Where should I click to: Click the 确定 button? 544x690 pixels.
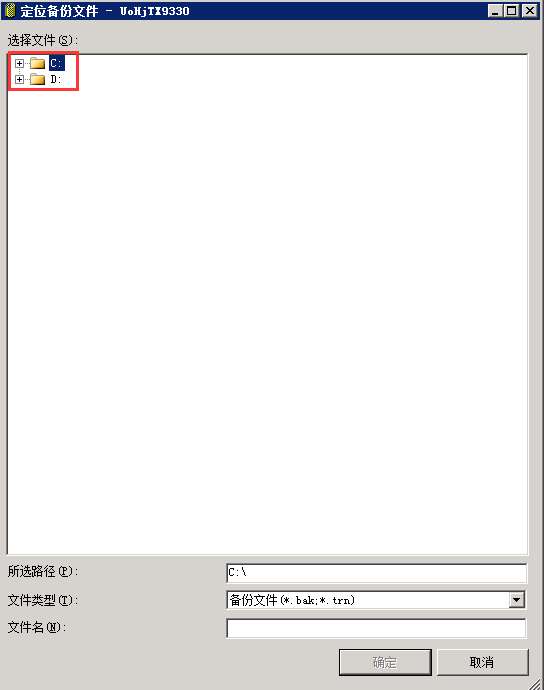[385, 662]
